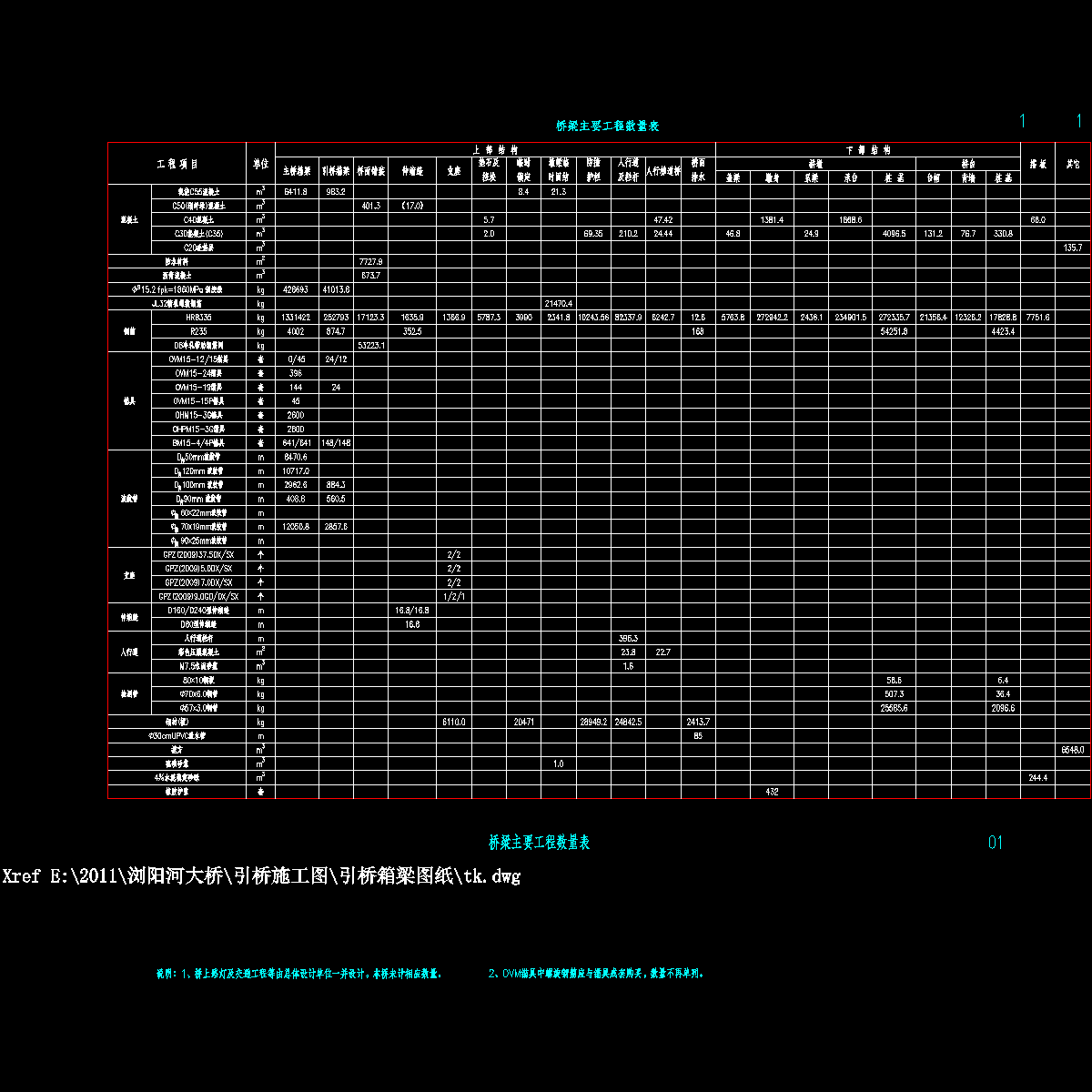Select the value 395.3 in the sidewalk railing row
Viewport: 1092px width, 1092px height.
[628, 639]
